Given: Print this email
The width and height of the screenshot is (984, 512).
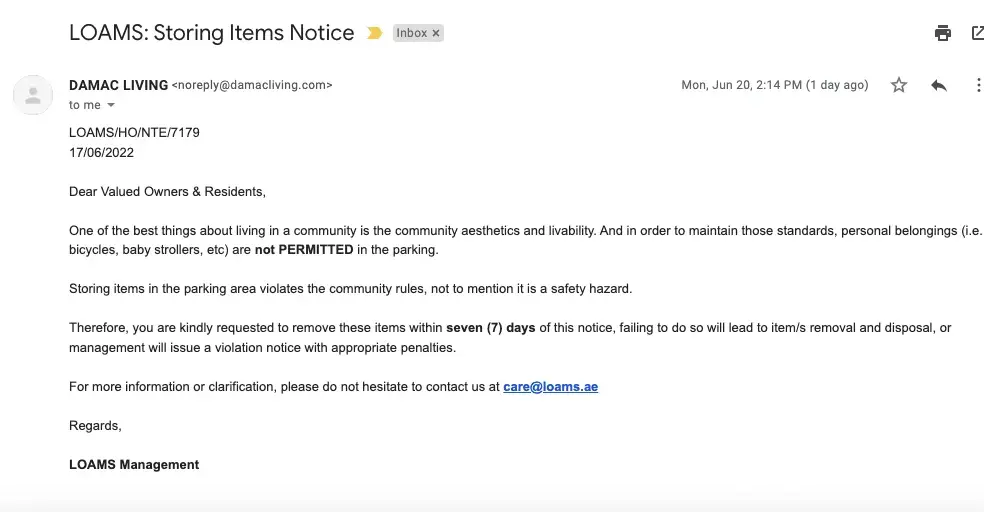Looking at the screenshot, I should pyautogui.click(x=942, y=33).
